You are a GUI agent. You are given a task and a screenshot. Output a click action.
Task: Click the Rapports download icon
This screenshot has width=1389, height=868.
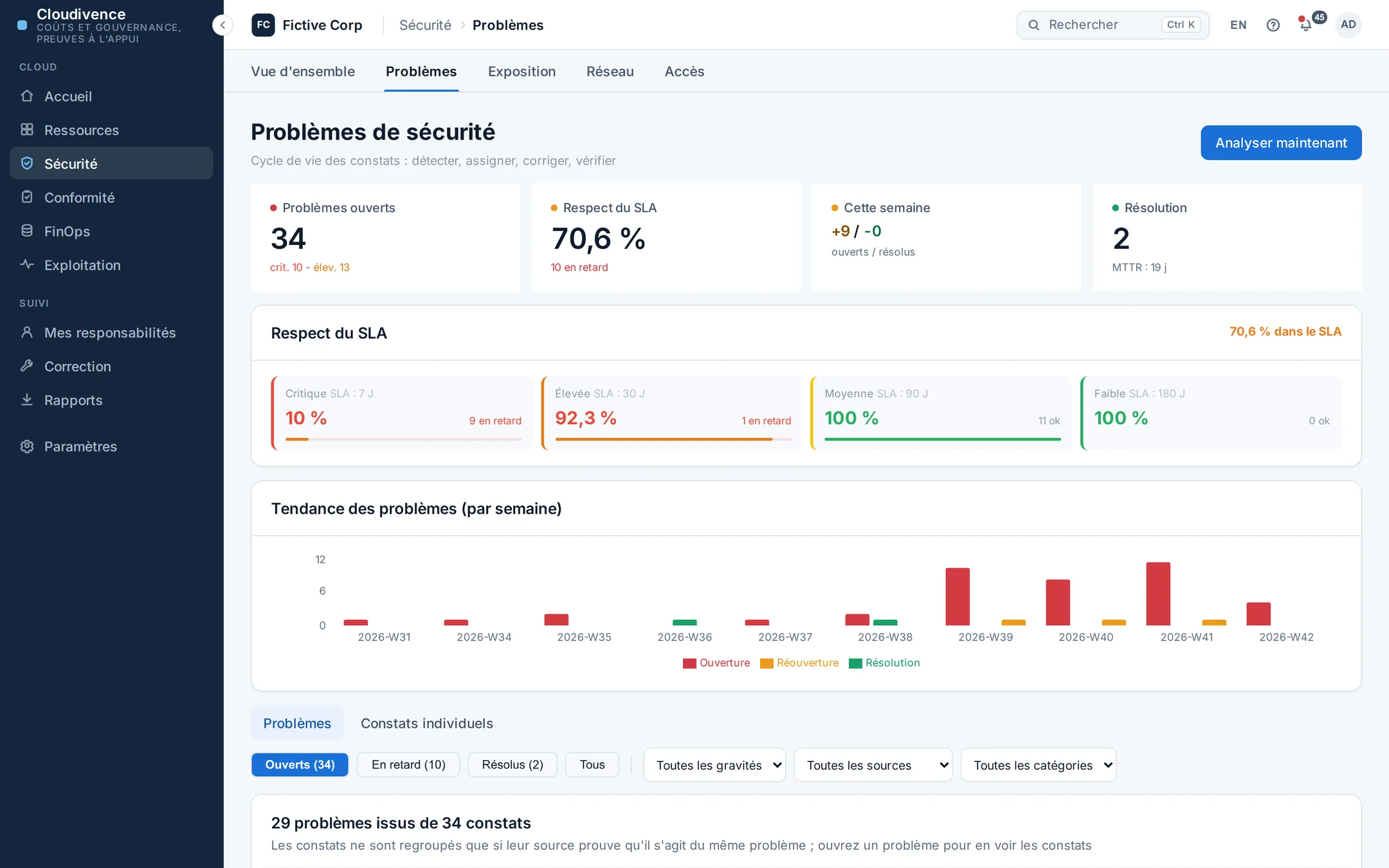click(27, 399)
